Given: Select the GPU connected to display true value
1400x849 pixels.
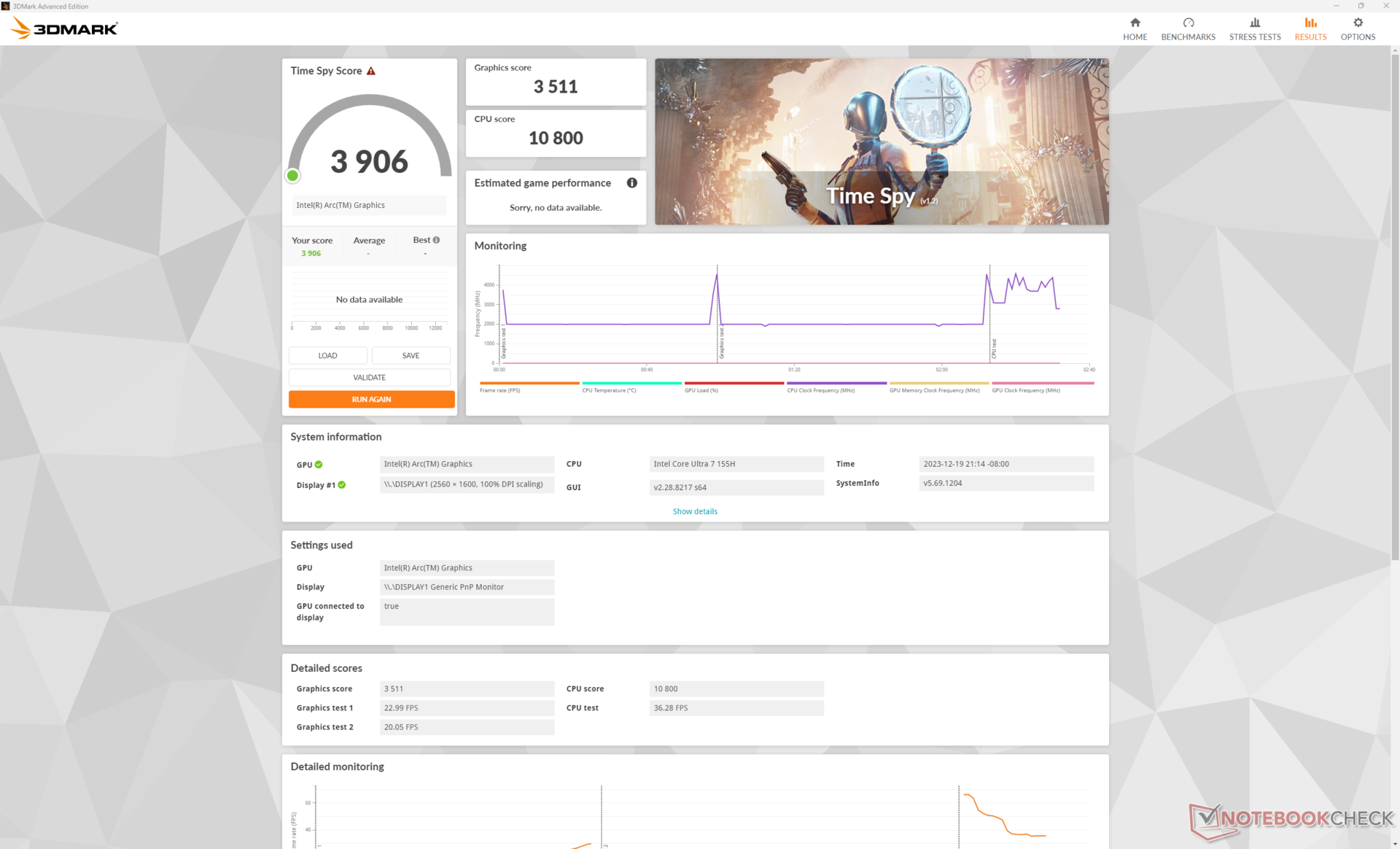Looking at the screenshot, I should pyautogui.click(x=467, y=612).
